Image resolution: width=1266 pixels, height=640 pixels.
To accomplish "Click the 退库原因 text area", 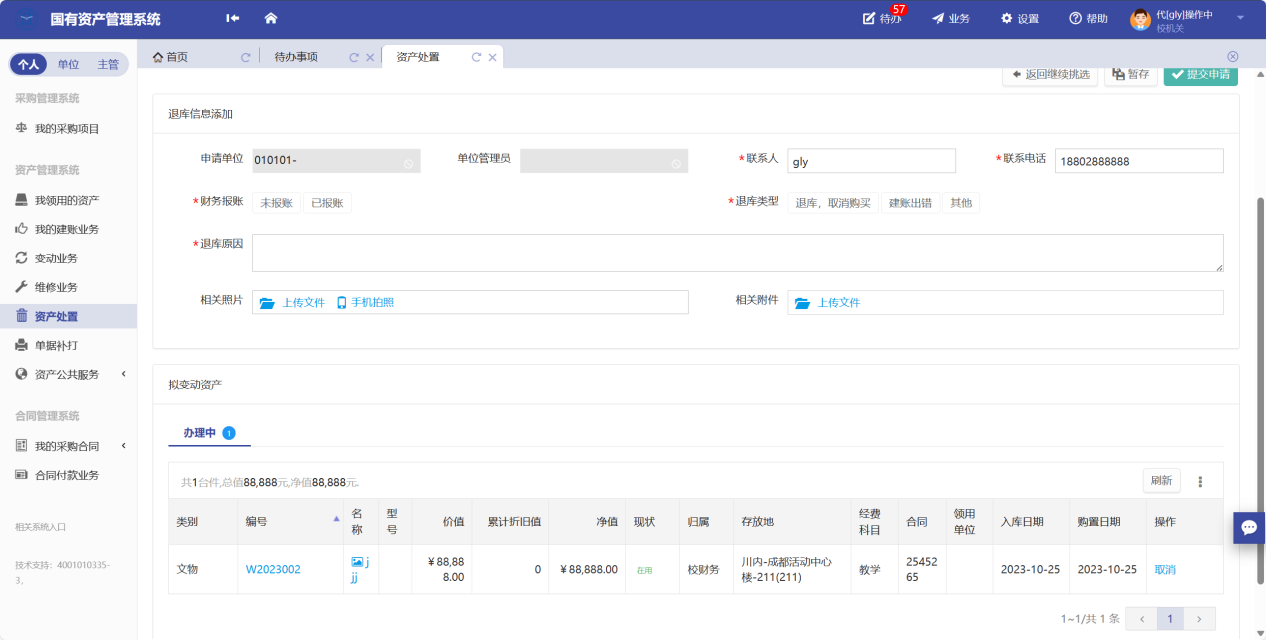I will [x=737, y=253].
